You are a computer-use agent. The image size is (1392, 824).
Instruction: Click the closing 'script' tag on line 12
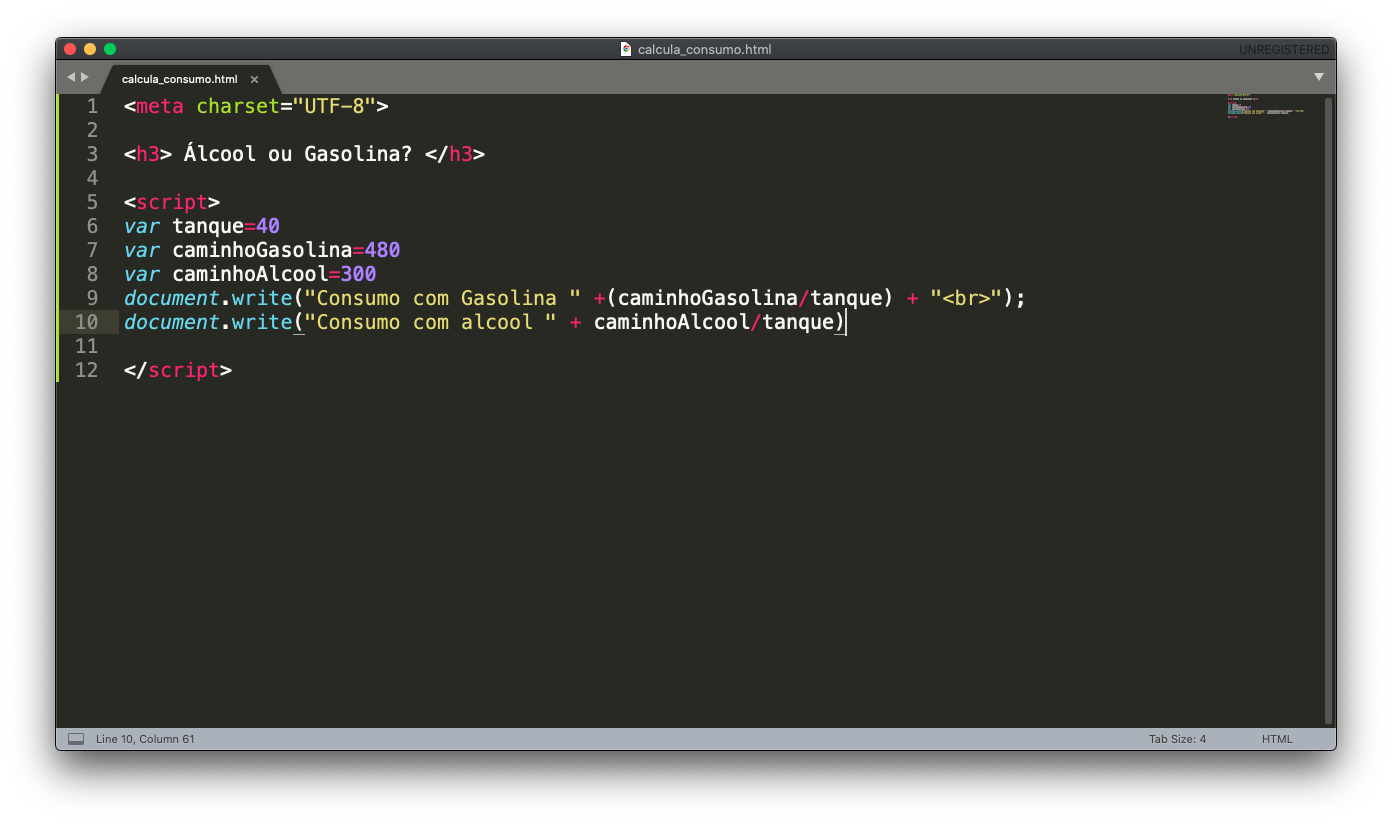tap(184, 370)
